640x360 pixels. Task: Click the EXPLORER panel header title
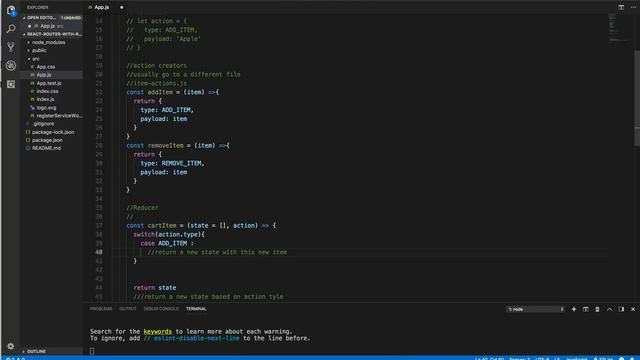pyautogui.click(x=38, y=7)
